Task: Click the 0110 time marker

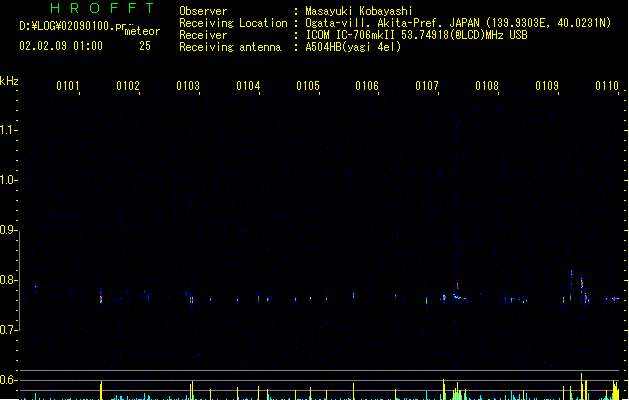Action: [607, 85]
